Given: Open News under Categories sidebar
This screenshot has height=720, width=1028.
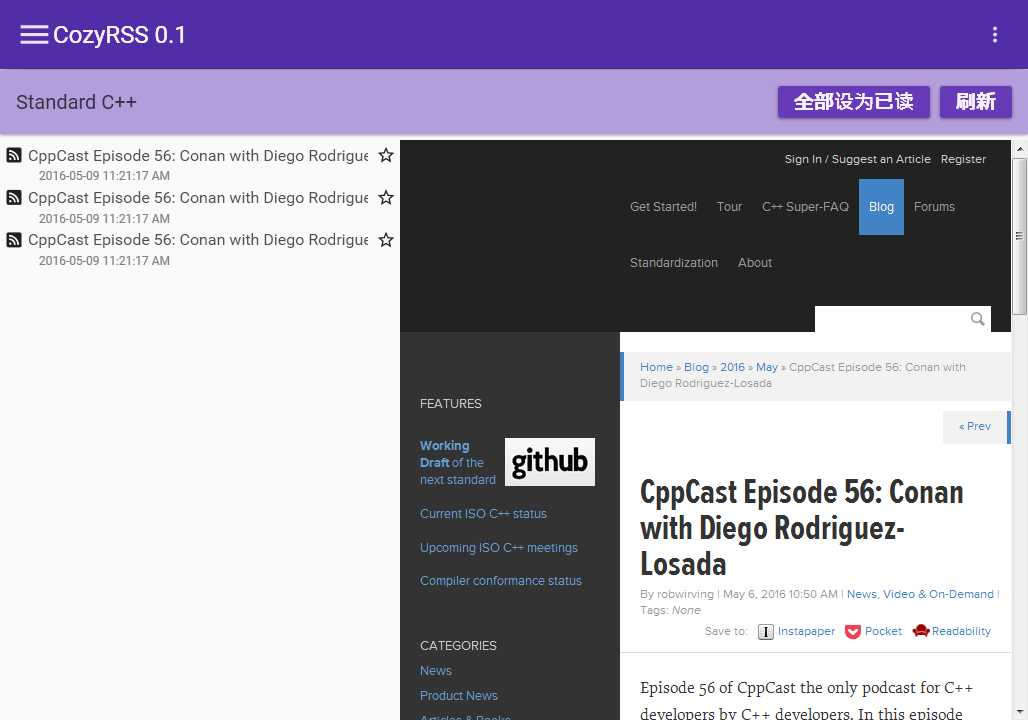Looking at the screenshot, I should (x=436, y=671).
